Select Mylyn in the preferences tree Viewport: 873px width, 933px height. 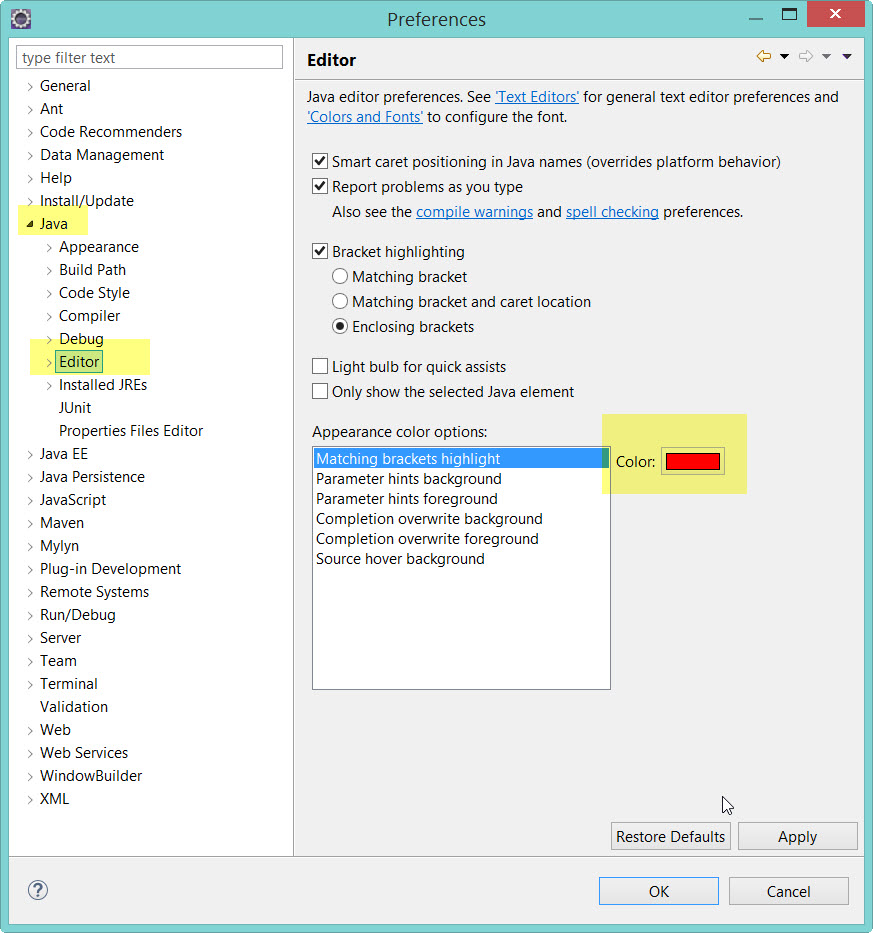click(x=59, y=546)
